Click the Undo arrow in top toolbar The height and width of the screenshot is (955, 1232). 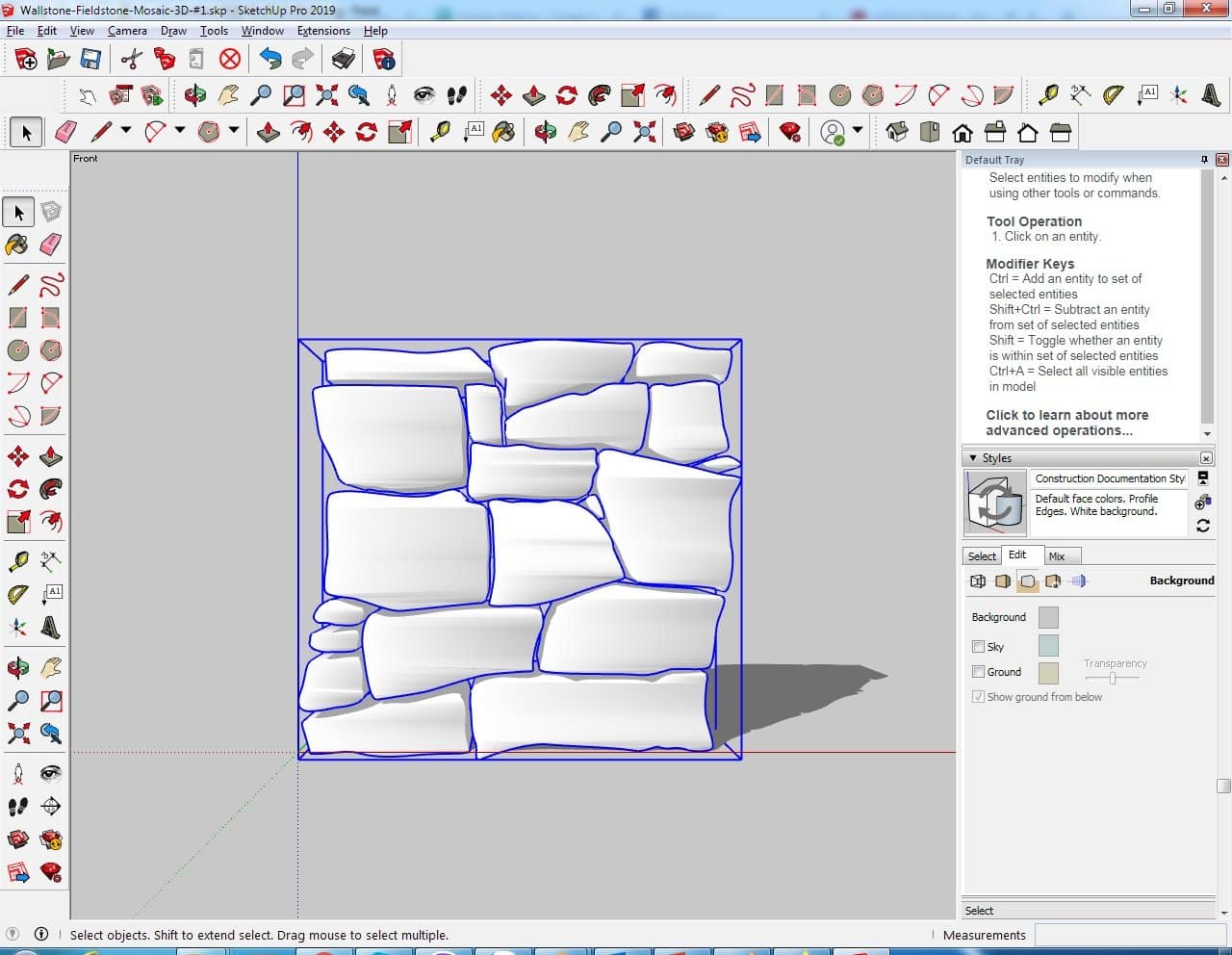coord(270,60)
